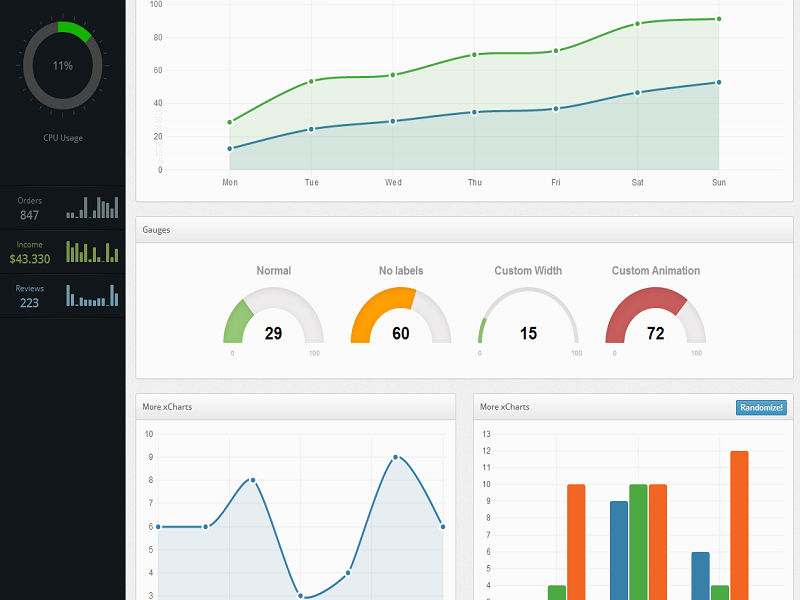Click the orange No labels gauge
This screenshot has height=600, width=800.
pos(400,318)
